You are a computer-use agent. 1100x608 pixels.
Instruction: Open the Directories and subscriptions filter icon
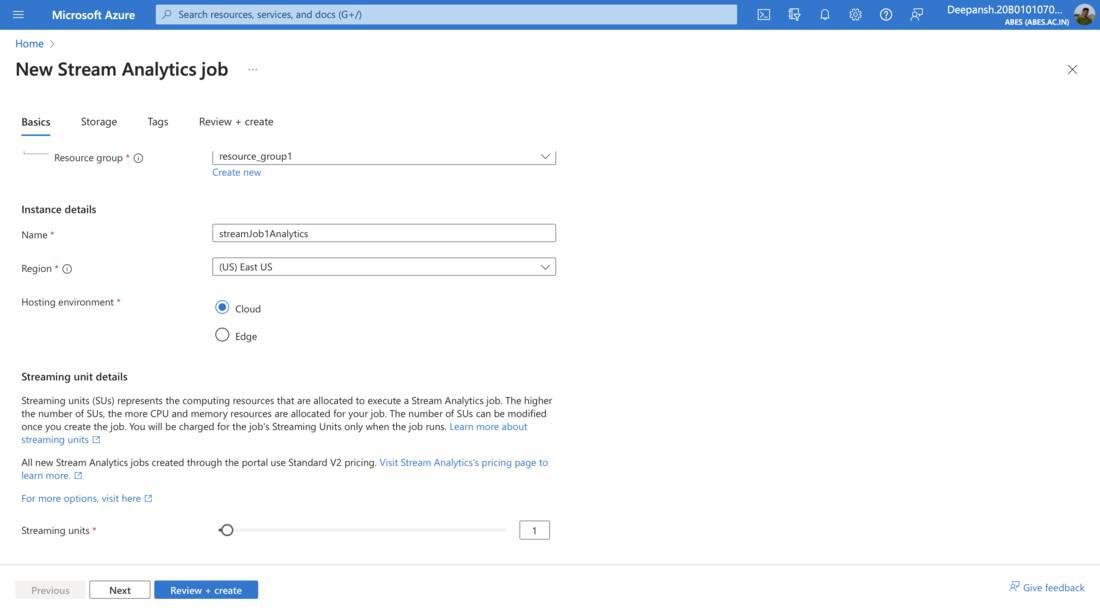(x=795, y=15)
